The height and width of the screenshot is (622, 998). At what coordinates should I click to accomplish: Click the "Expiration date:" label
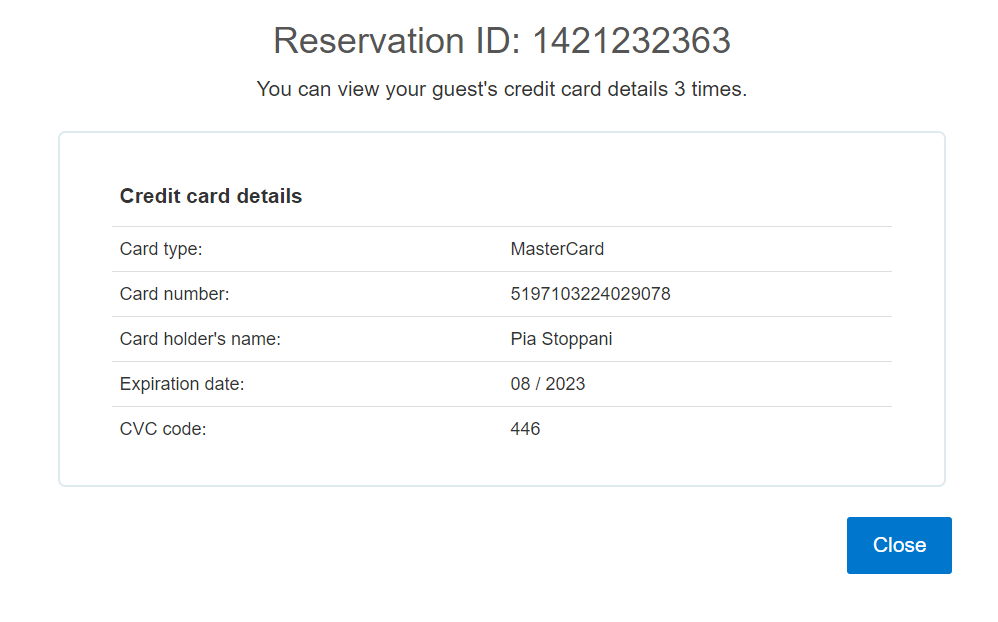182,384
